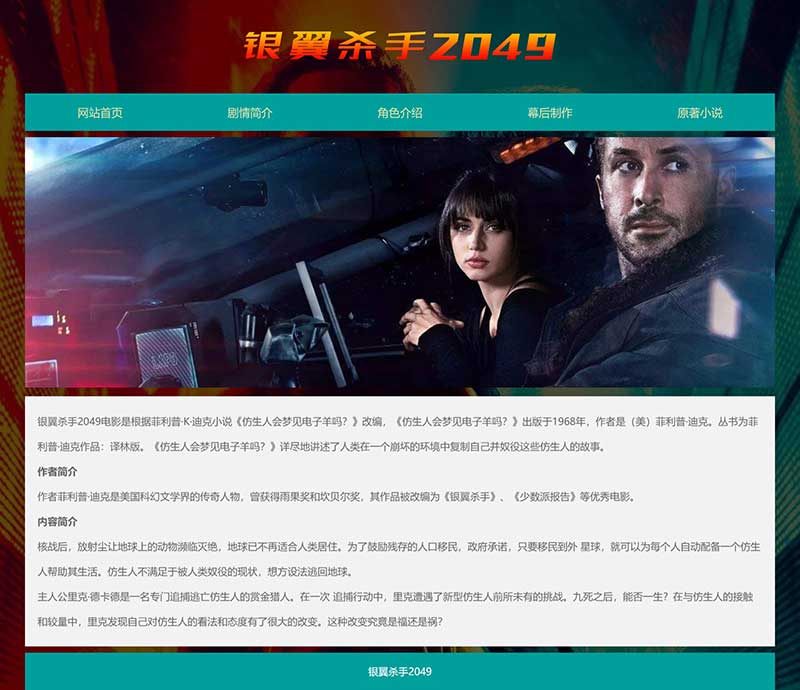Click the glowing dashboard display in banner

50,324
